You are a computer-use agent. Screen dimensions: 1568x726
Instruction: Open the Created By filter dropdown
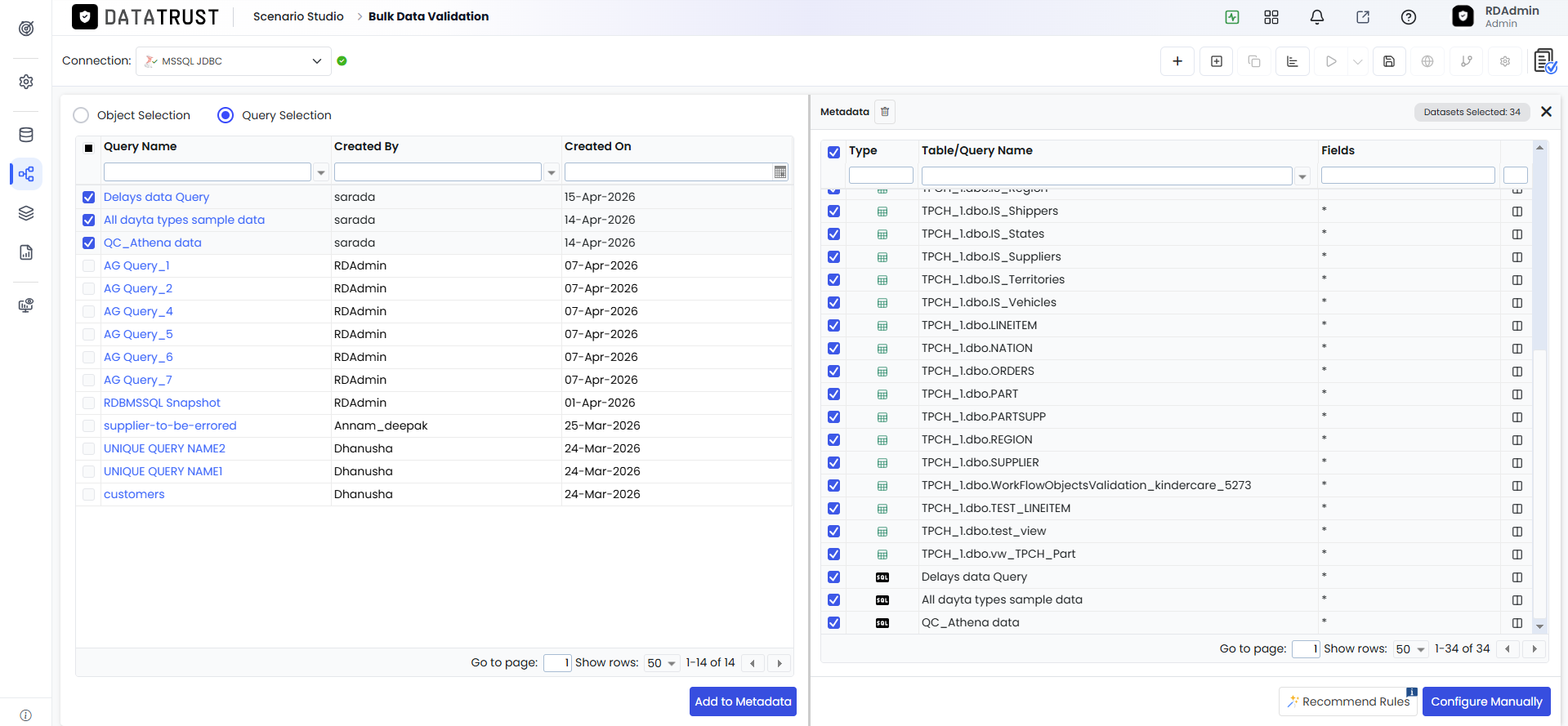[x=552, y=172]
